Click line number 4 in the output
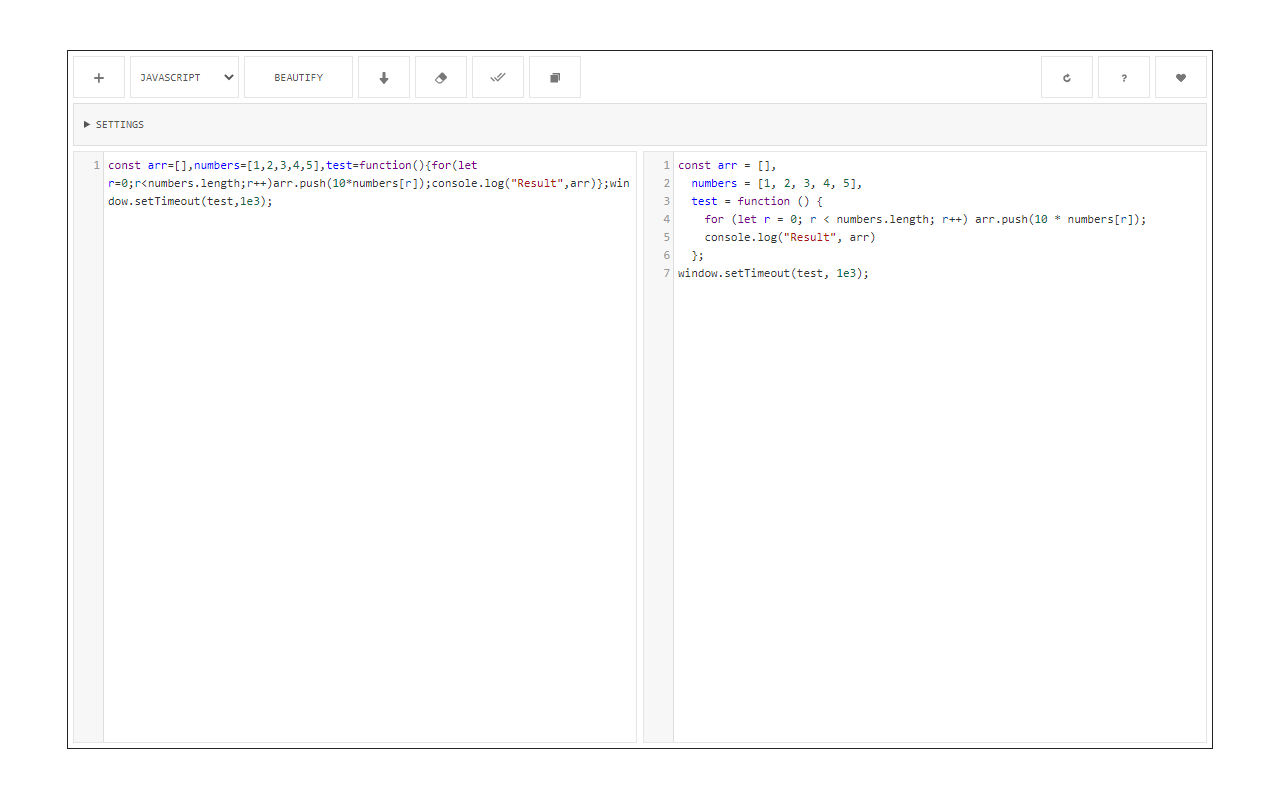 [666, 219]
